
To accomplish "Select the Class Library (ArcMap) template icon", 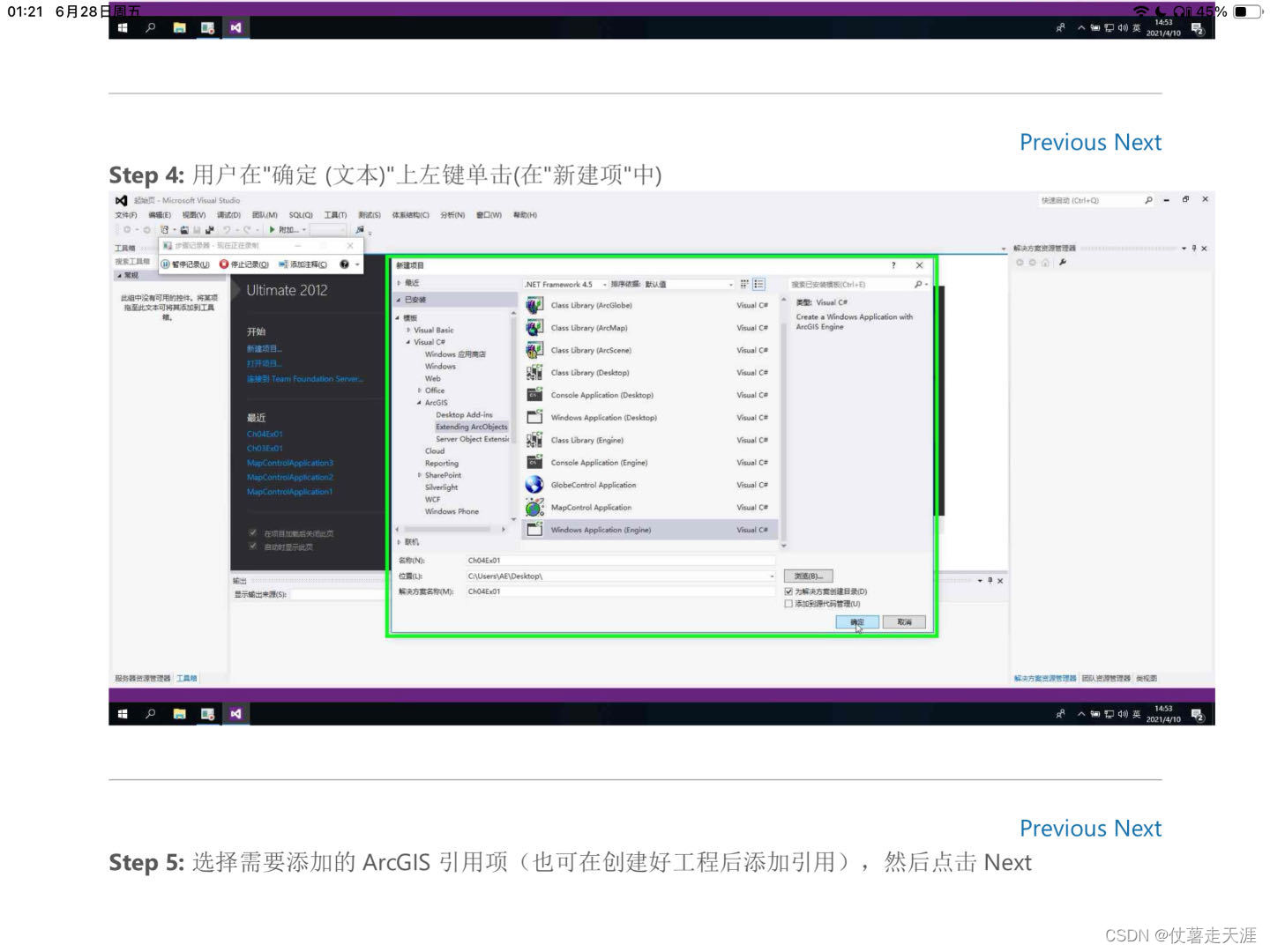I will point(534,328).
